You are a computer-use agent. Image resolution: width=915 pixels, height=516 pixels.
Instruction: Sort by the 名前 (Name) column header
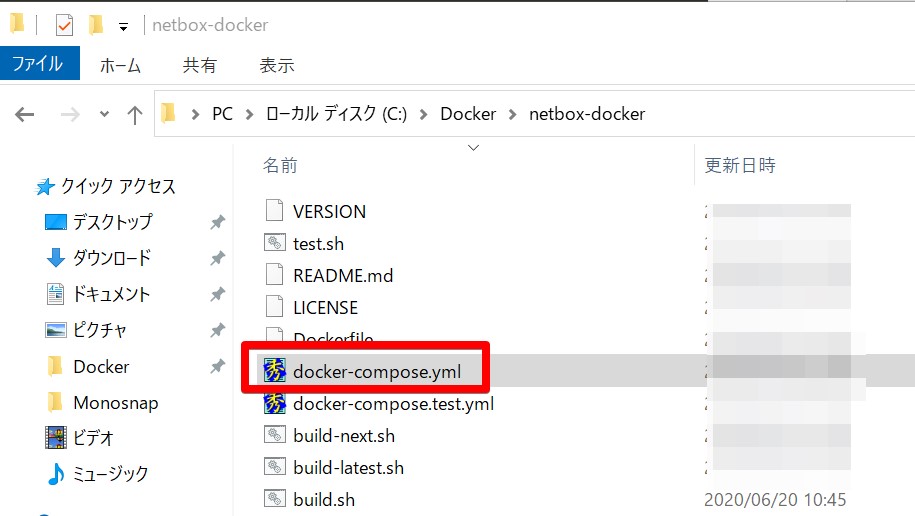(x=280, y=165)
